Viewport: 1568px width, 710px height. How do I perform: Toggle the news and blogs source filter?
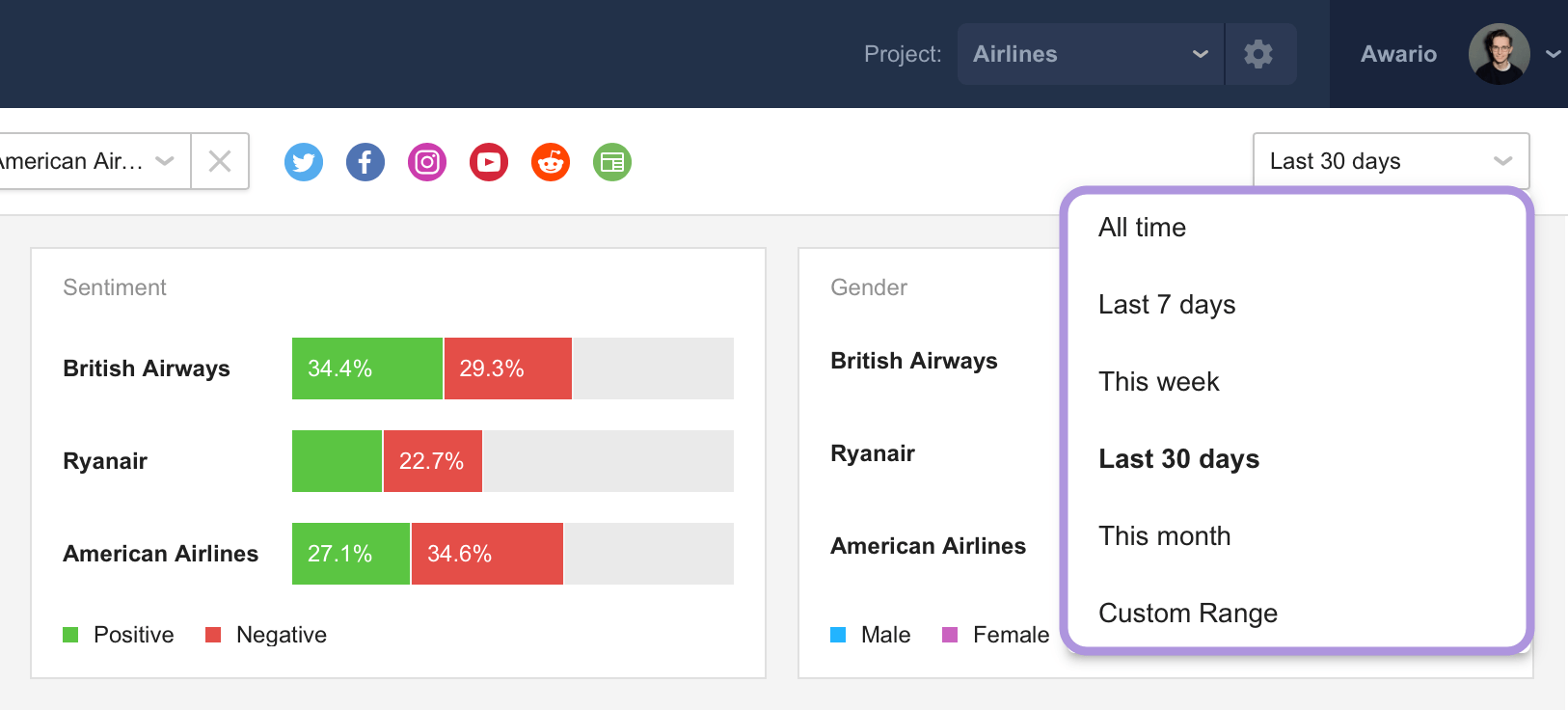612,162
